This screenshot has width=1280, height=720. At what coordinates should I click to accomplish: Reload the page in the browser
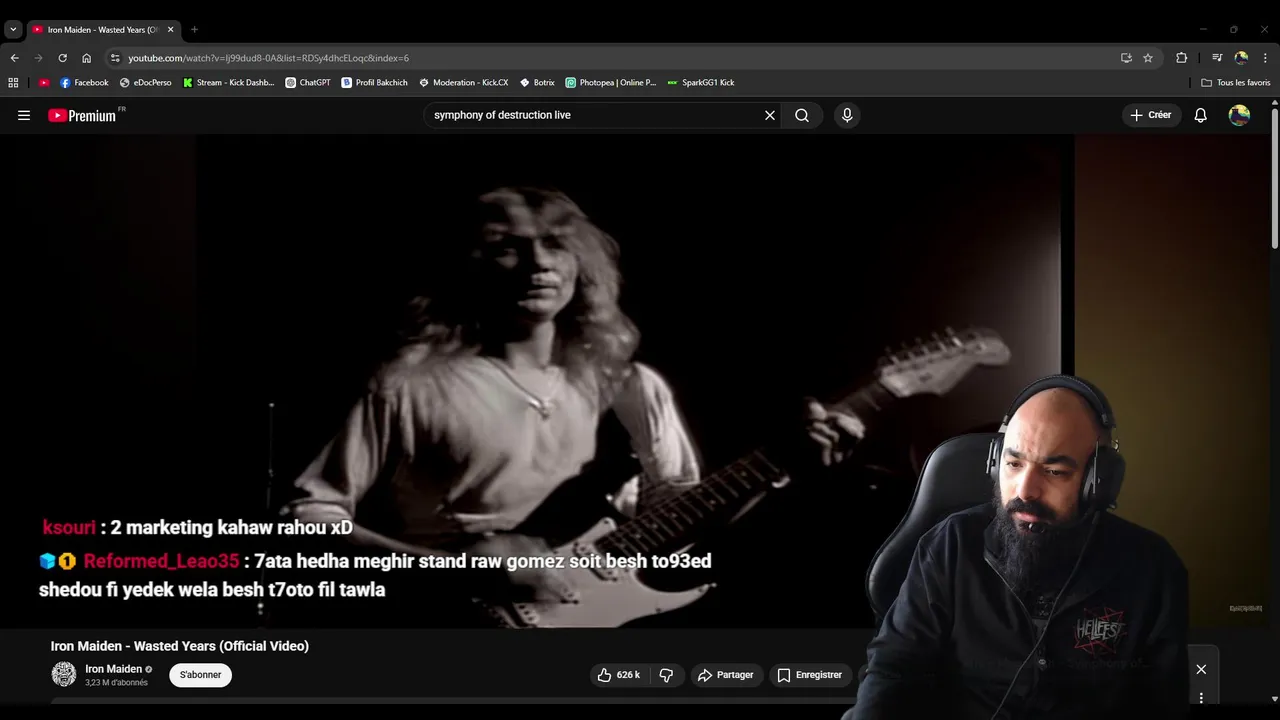tap(62, 58)
